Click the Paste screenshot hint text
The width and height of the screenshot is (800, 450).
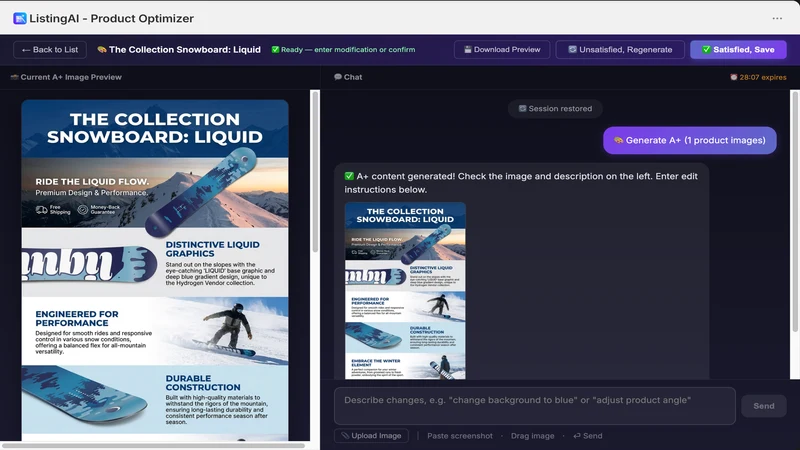pyautogui.click(x=460, y=436)
